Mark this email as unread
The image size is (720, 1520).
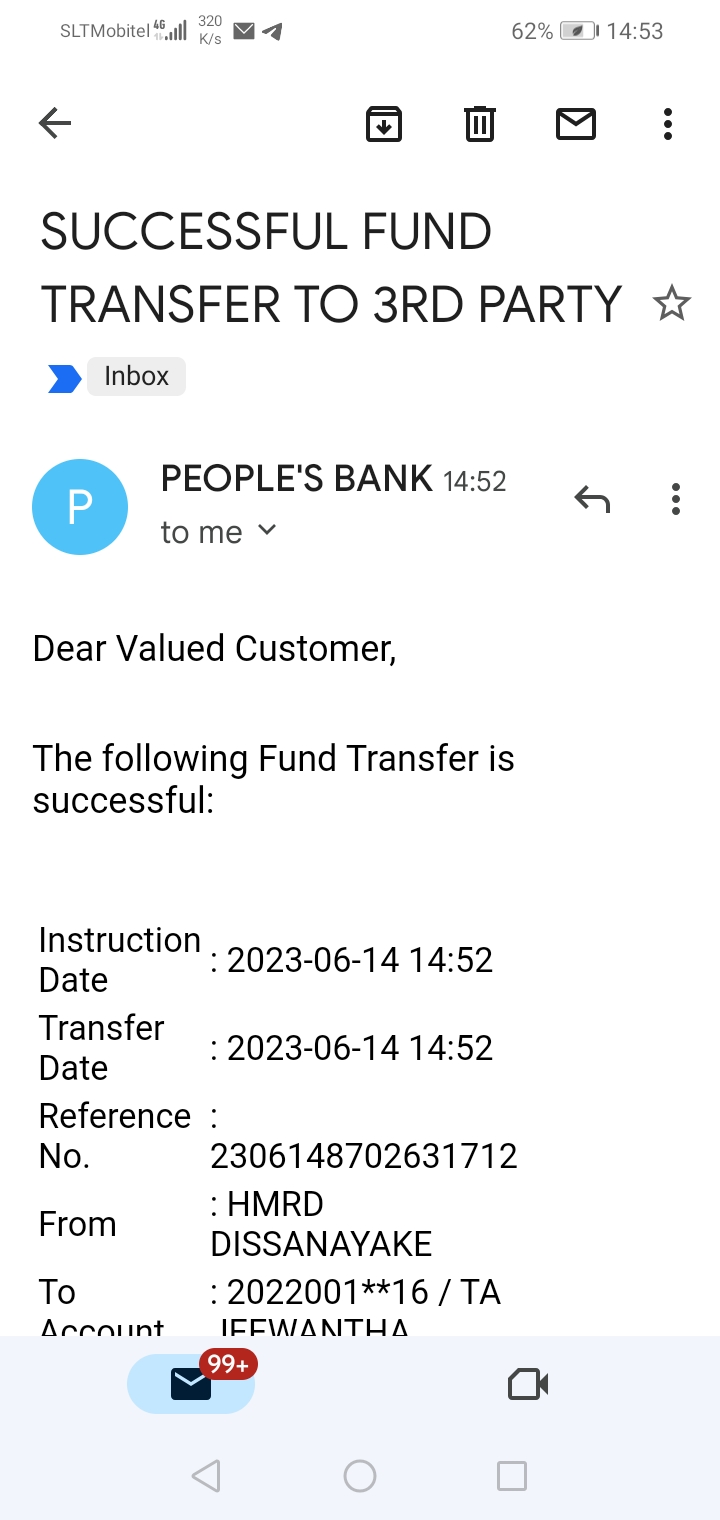pyautogui.click(x=575, y=124)
